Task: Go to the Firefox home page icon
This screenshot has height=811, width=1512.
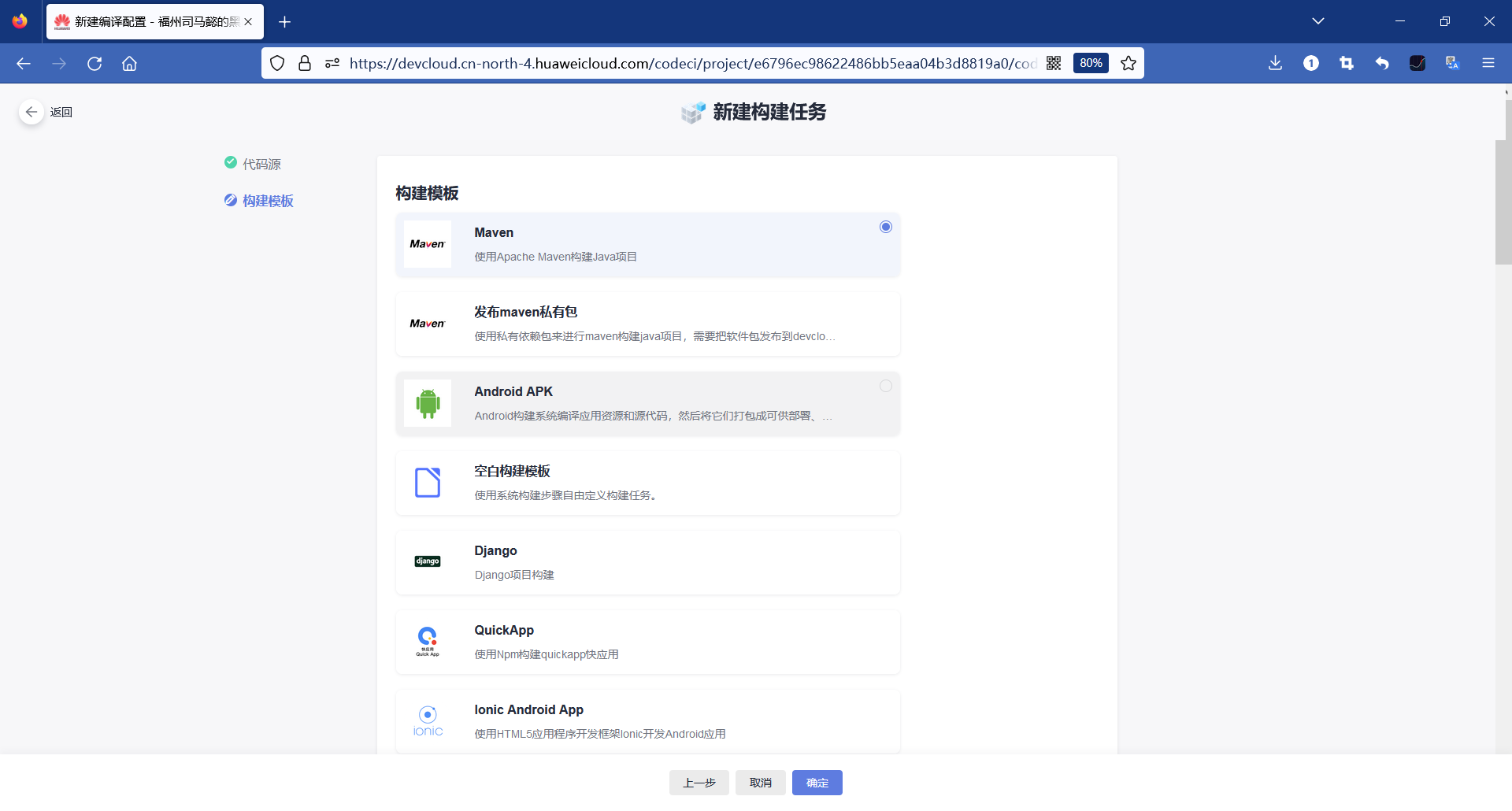Action: 130,64
